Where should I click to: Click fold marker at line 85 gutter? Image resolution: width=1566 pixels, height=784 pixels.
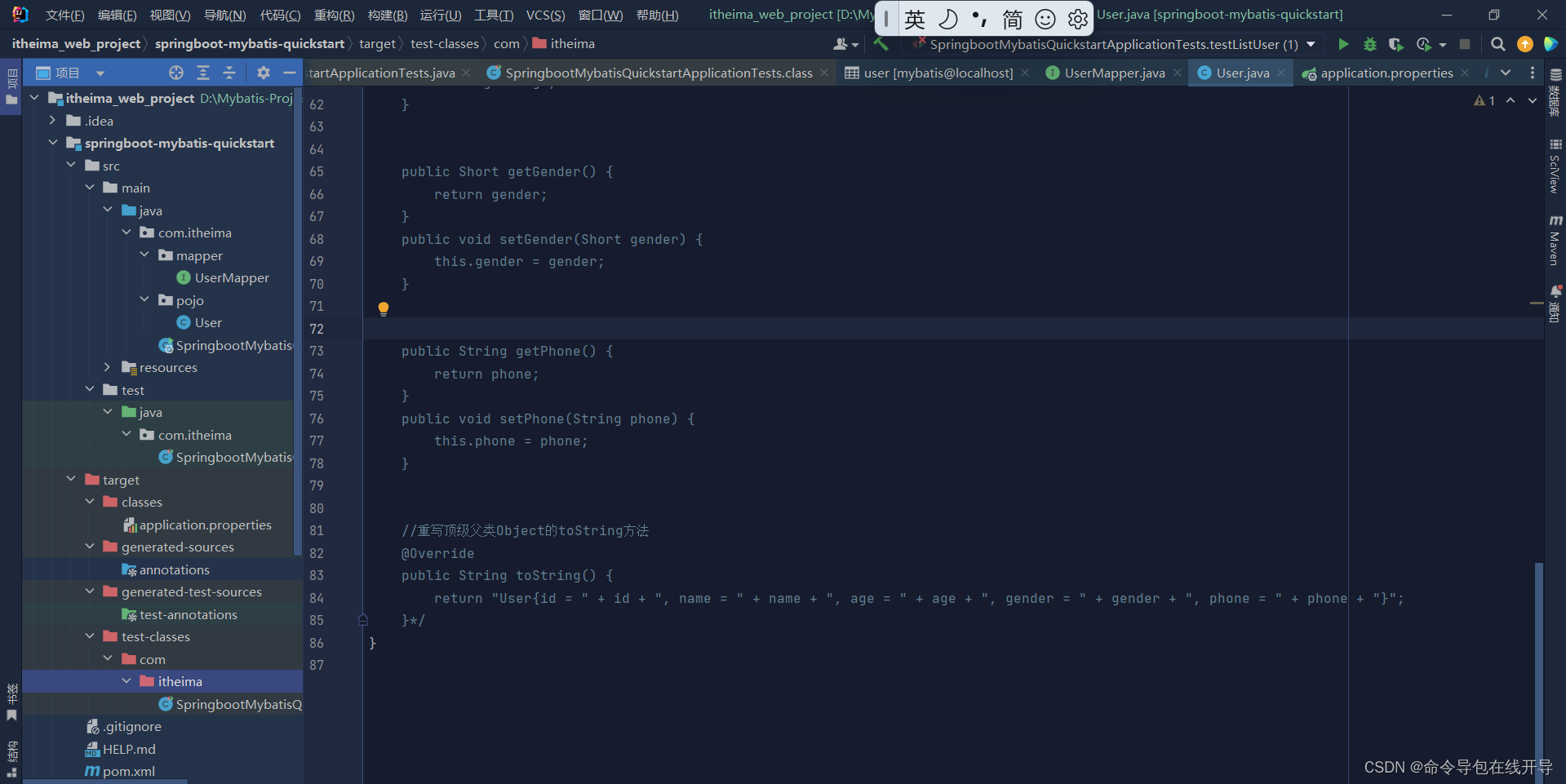(x=363, y=620)
